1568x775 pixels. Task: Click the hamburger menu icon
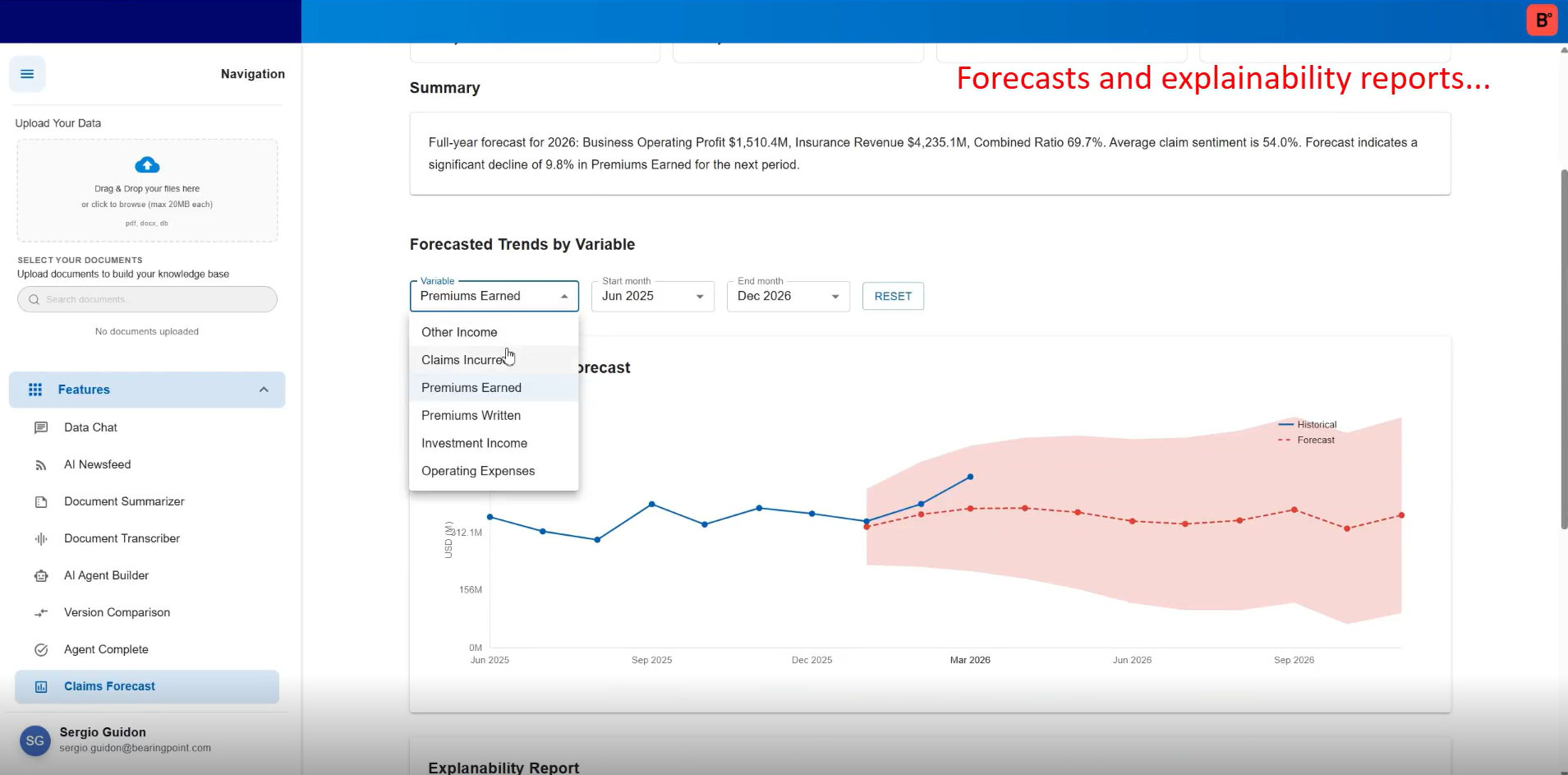click(x=27, y=74)
